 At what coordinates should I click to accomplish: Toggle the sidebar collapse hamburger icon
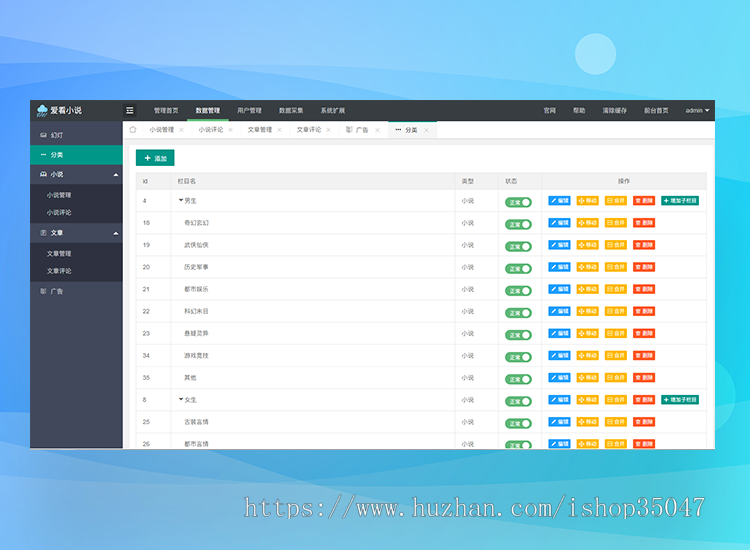coord(130,110)
